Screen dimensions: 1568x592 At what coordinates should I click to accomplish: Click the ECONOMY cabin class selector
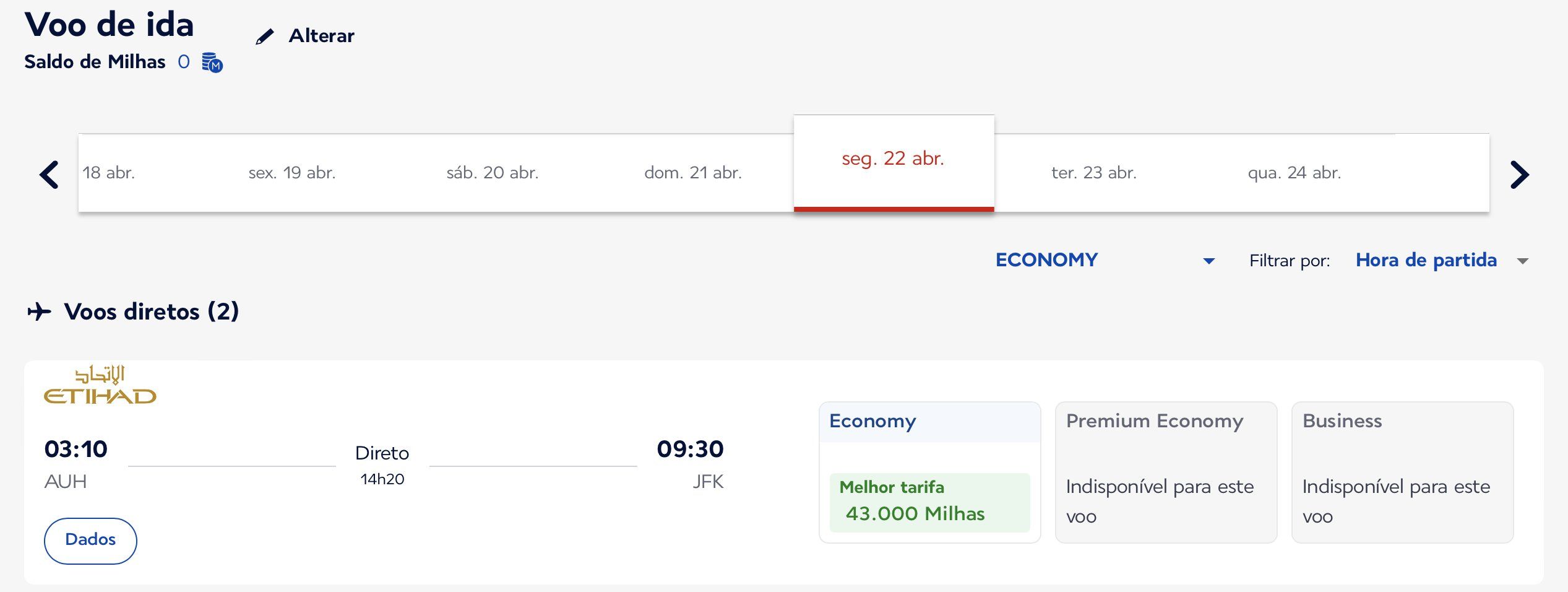coord(1105,260)
